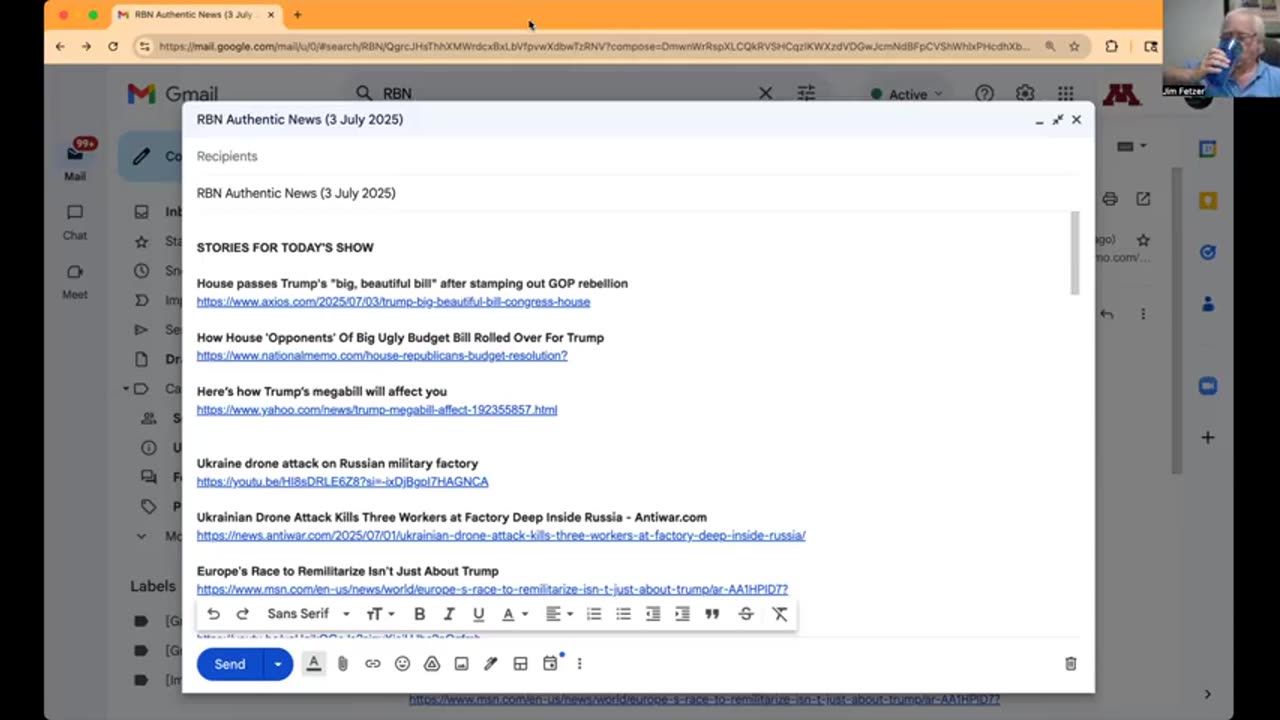The image size is (1280, 720).
Task: Click the compose body vertical scrollbar
Action: [1075, 253]
